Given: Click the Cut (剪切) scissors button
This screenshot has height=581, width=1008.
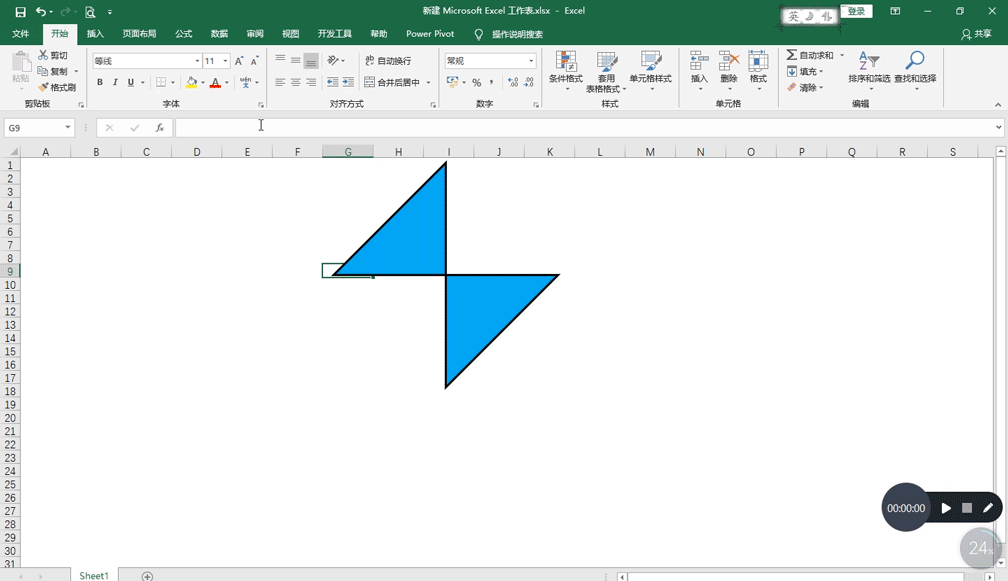Looking at the screenshot, I should point(53,55).
